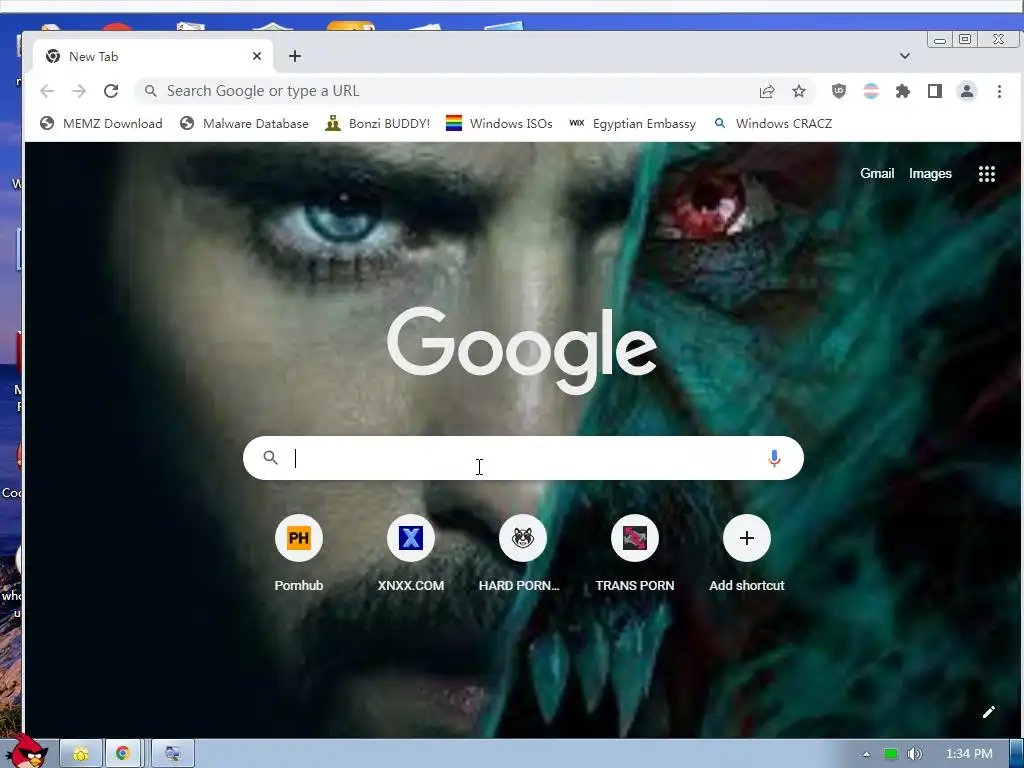The width and height of the screenshot is (1024, 768).
Task: Click inside the Google search box
Action: tap(522, 458)
